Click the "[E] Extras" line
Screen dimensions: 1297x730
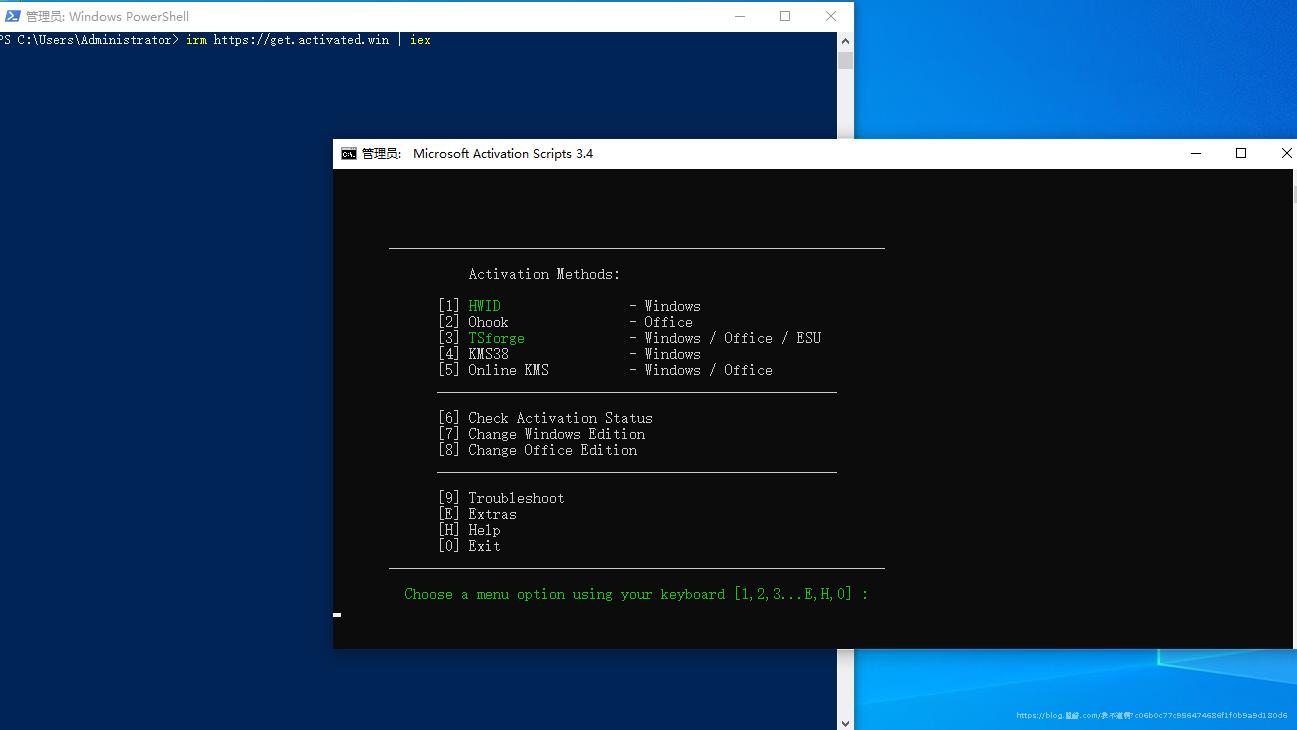pyautogui.click(x=477, y=514)
